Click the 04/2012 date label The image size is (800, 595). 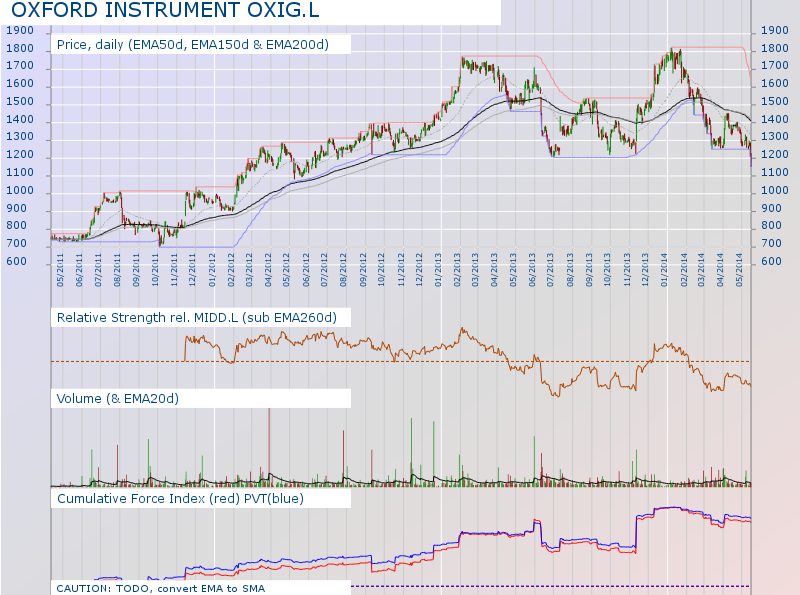[268, 270]
